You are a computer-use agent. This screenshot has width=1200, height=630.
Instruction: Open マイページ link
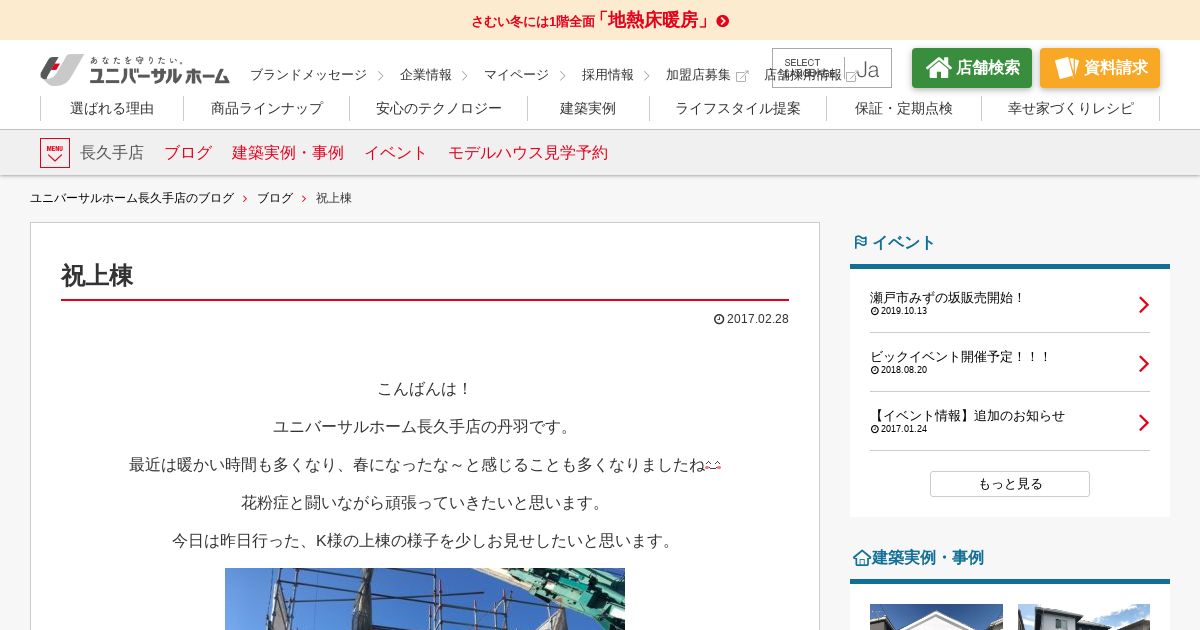pyautogui.click(x=516, y=75)
